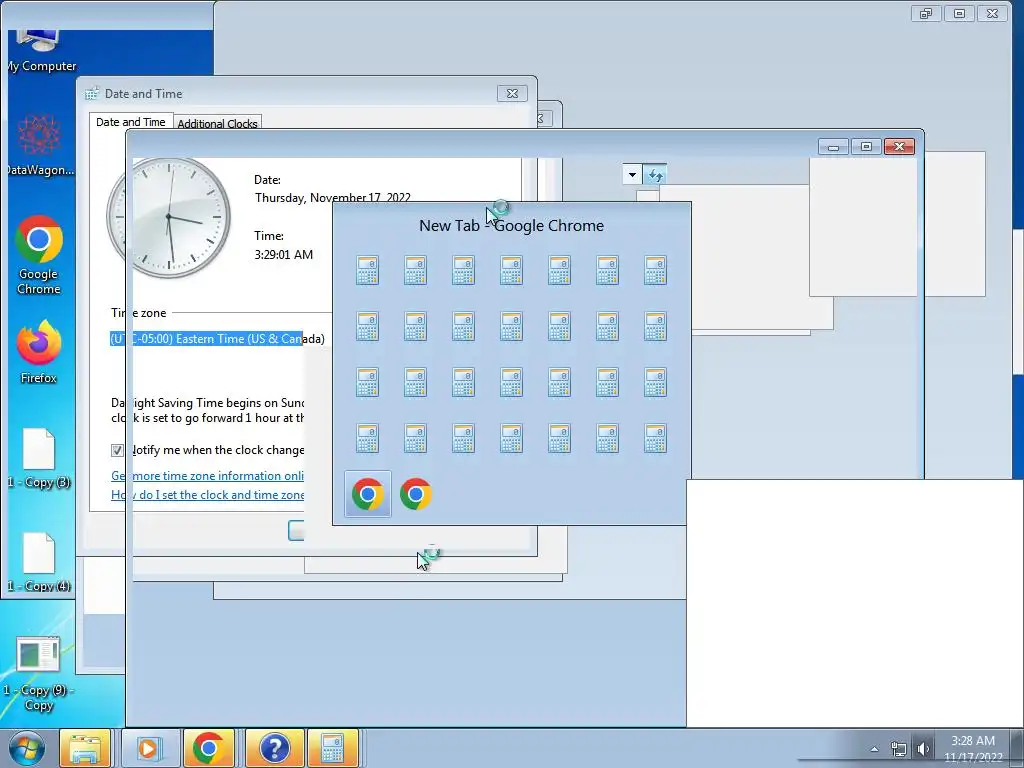The image size is (1024, 768).
Task: Show hidden icons with the tray arrow
Action: click(874, 749)
